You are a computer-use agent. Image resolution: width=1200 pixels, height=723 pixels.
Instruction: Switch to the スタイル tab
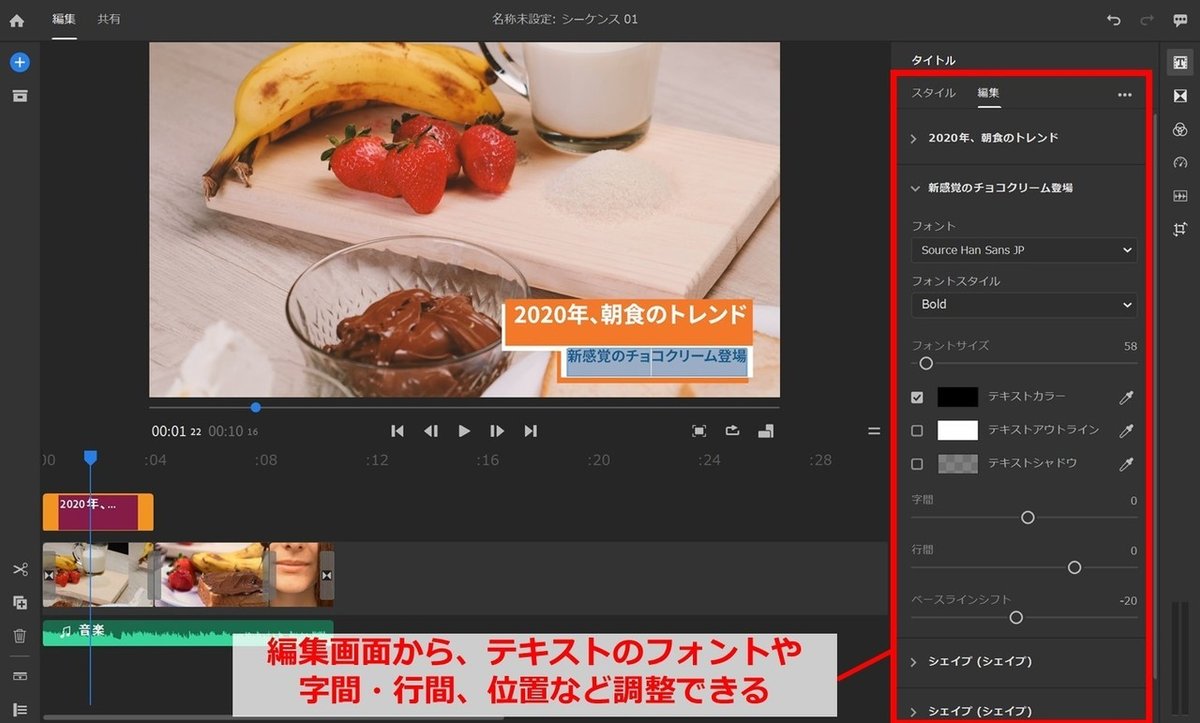pos(934,93)
